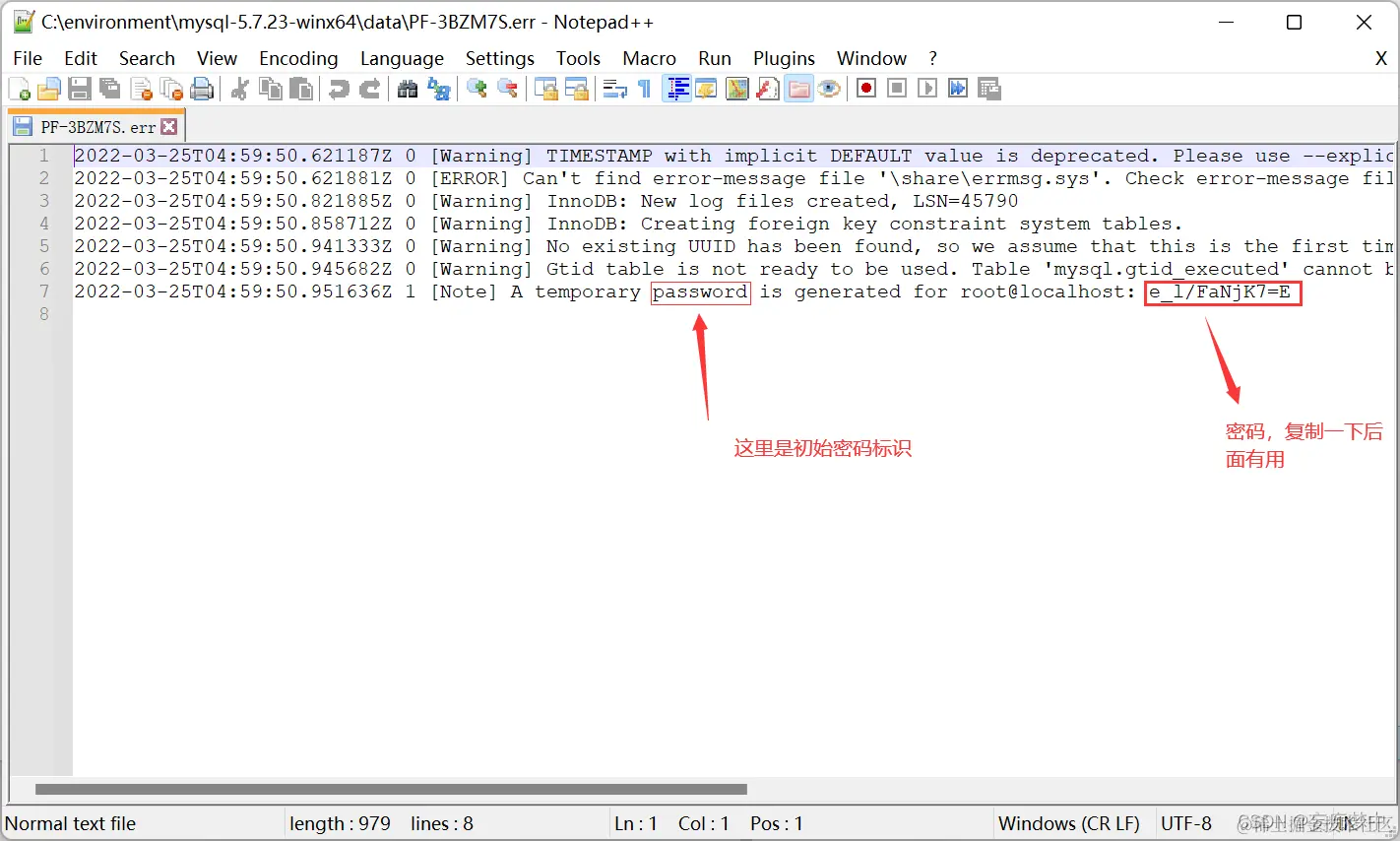Click the Close All documents icon
The height and width of the screenshot is (841, 1400).
point(171,90)
